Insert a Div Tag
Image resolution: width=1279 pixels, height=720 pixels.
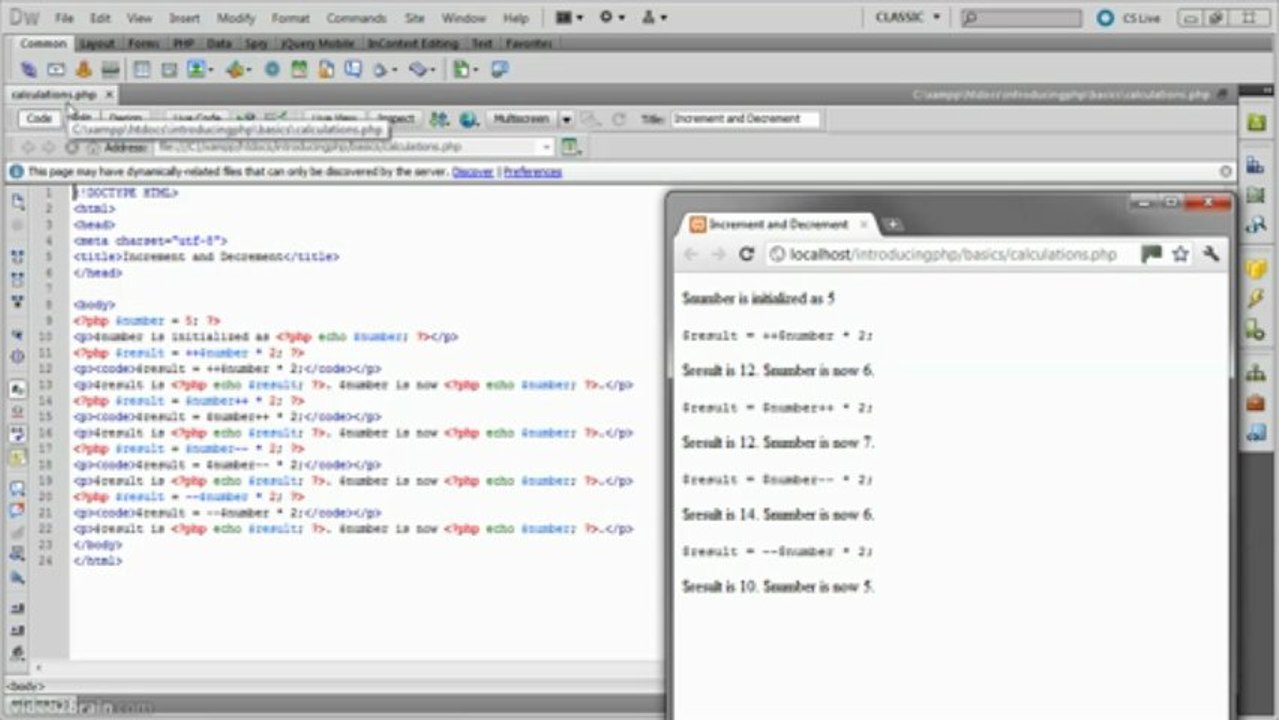(x=169, y=69)
